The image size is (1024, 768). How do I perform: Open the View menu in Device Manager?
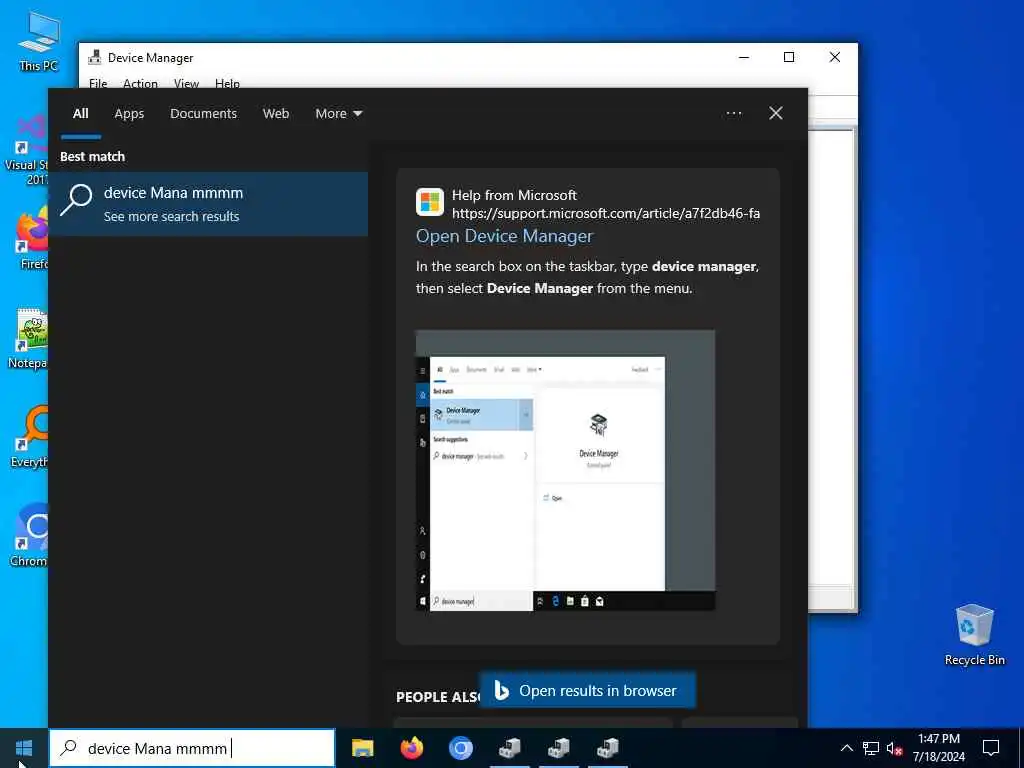coord(186,84)
